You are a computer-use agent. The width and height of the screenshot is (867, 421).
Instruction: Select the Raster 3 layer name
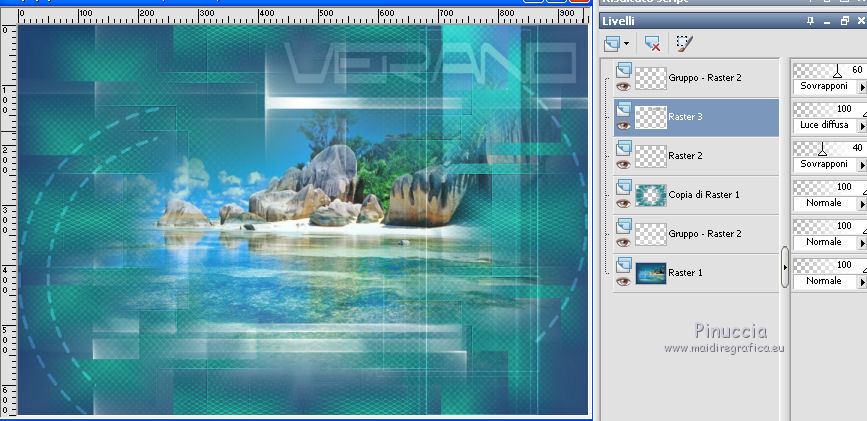(x=685, y=117)
